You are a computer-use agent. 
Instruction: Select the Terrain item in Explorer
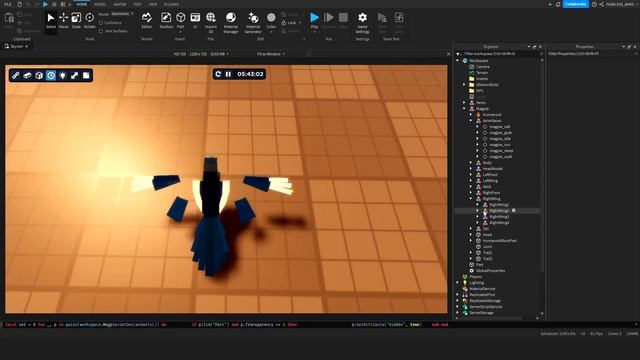(x=482, y=73)
